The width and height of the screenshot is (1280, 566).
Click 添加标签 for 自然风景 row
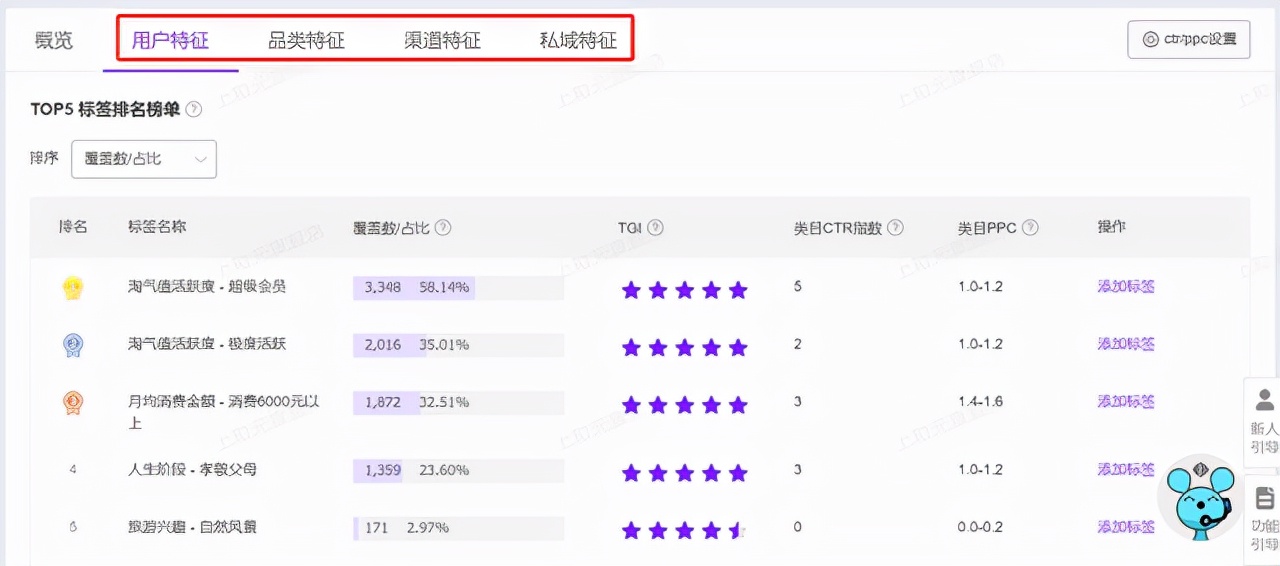click(1126, 527)
